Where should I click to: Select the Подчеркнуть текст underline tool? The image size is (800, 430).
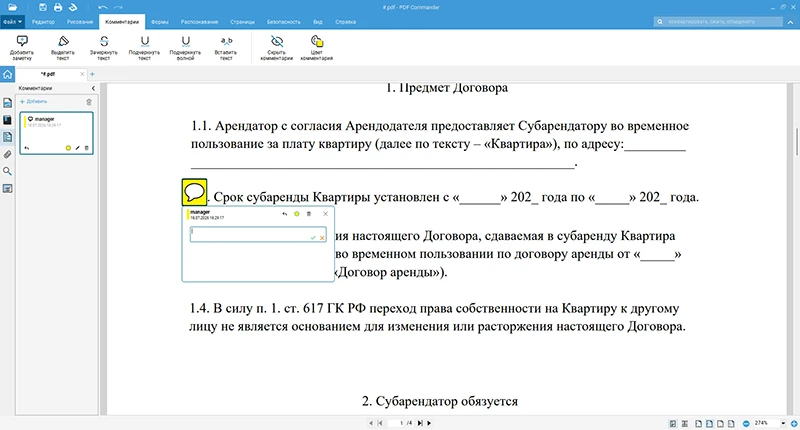pyautogui.click(x=144, y=48)
